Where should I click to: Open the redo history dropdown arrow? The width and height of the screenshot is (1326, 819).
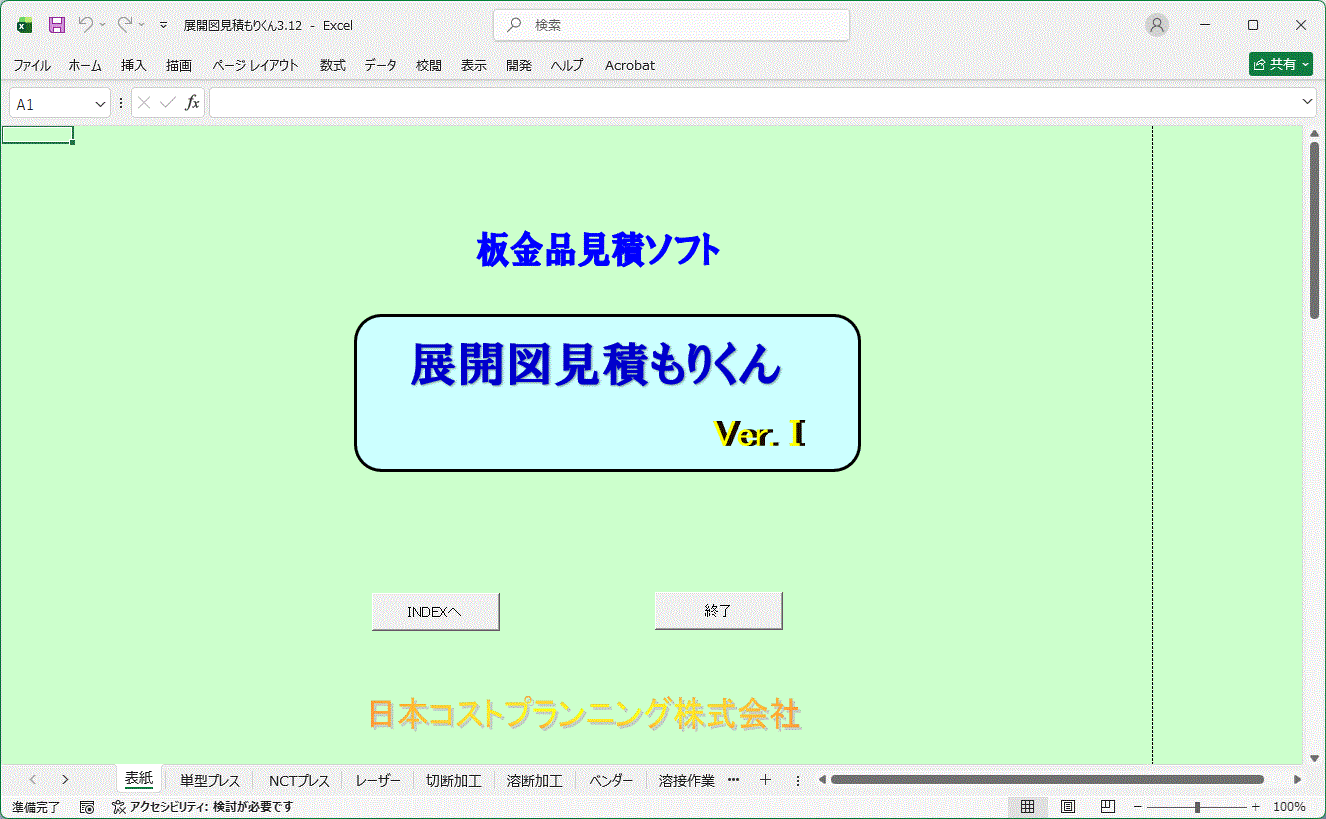pyautogui.click(x=141, y=25)
